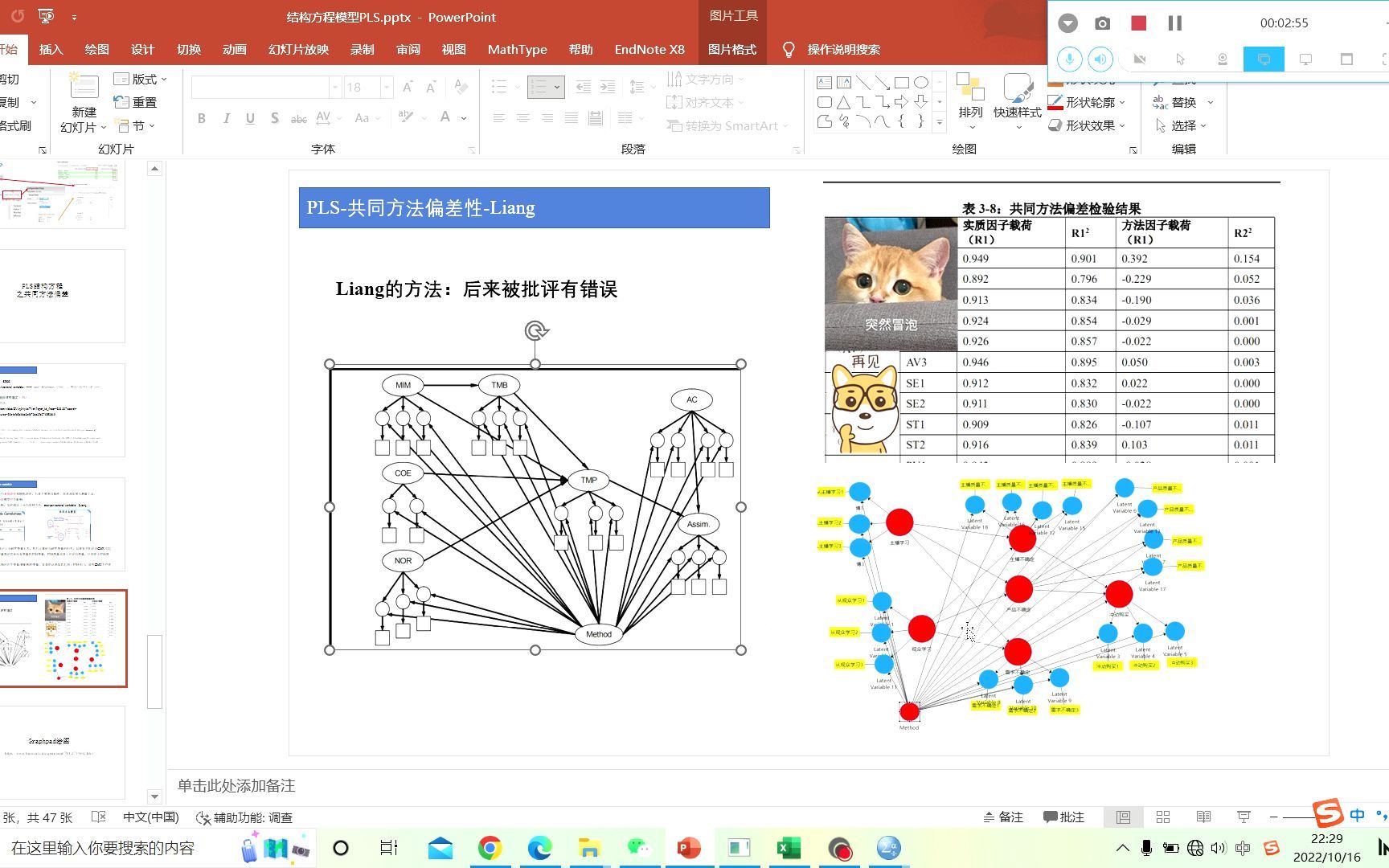Select multi-screen recording mode in recorder
This screenshot has height=868, width=1389.
pos(1264,59)
